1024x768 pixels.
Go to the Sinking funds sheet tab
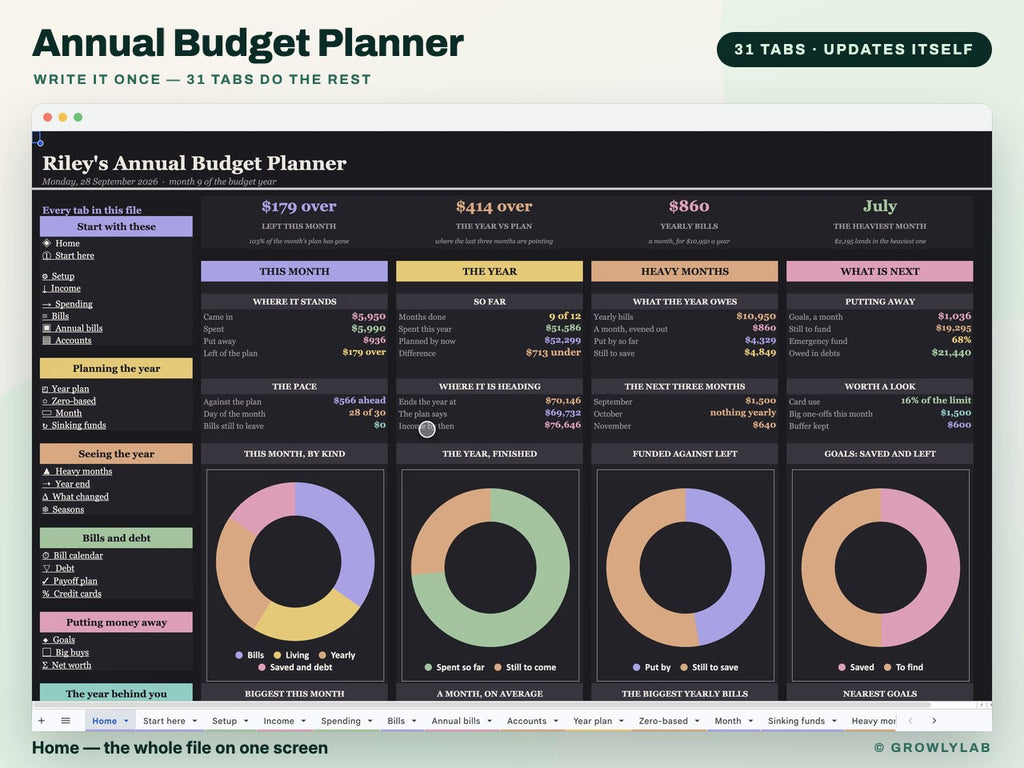point(796,720)
